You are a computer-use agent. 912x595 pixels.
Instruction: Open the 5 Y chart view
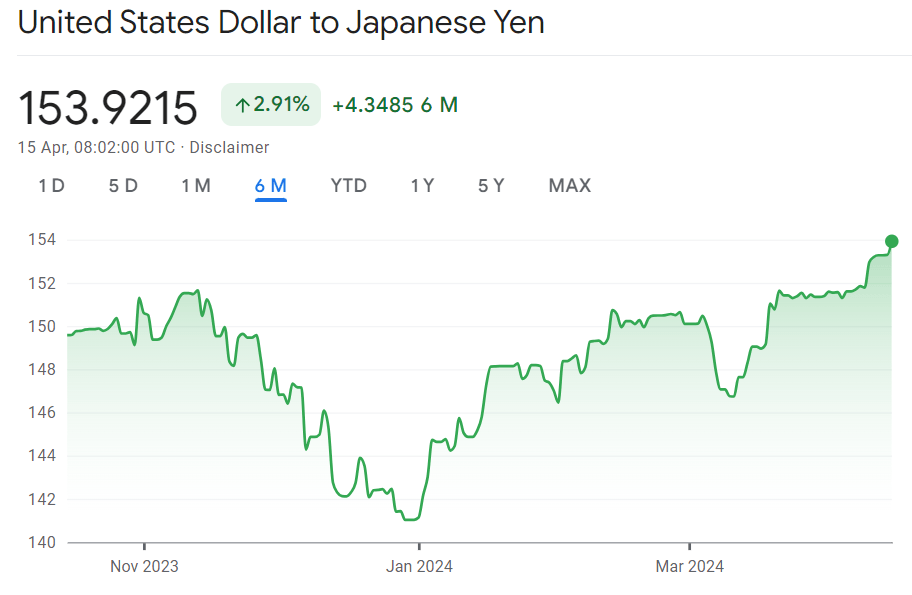point(491,186)
